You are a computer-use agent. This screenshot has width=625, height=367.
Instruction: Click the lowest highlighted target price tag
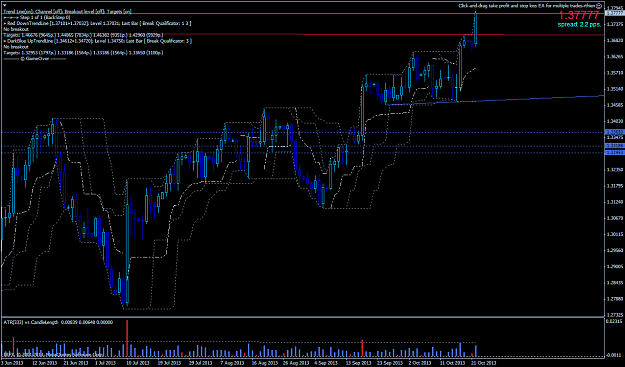point(614,153)
